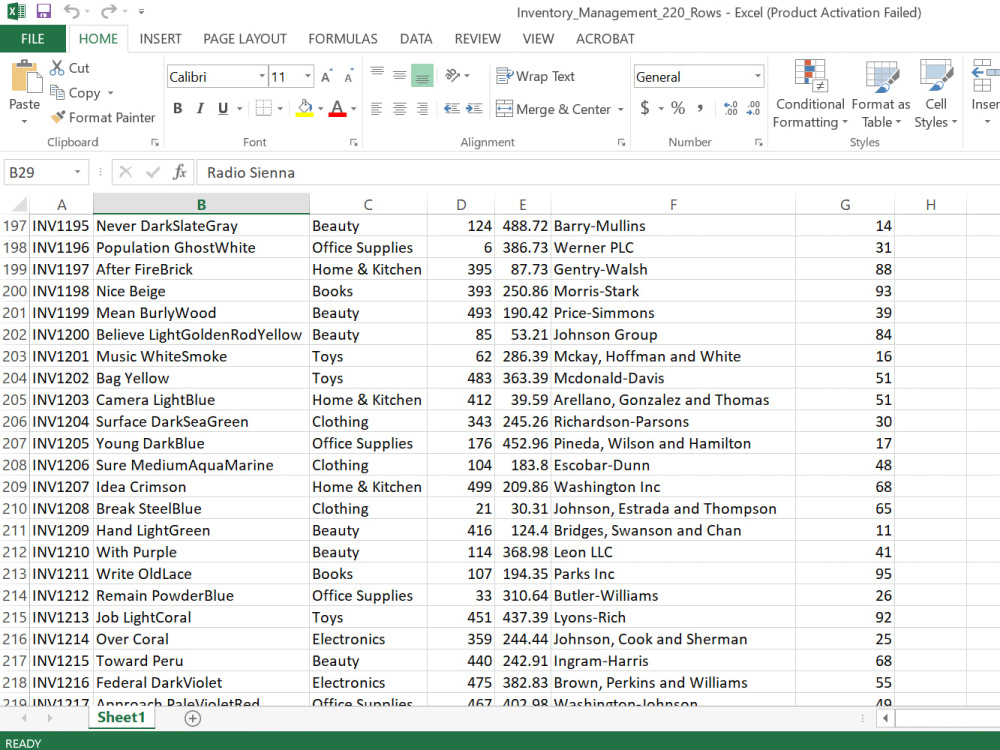Select column B header

point(202,204)
